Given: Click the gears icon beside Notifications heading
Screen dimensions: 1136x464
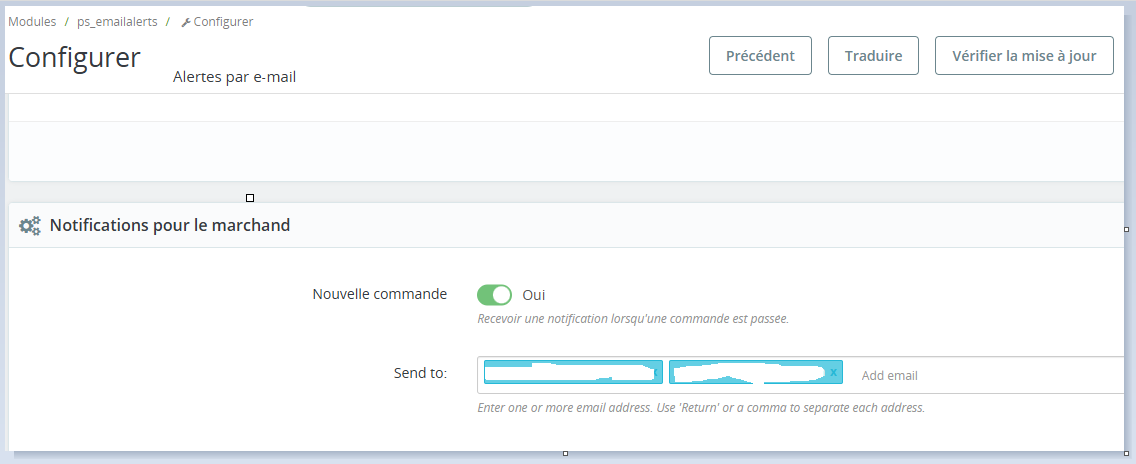Looking at the screenshot, I should coord(30,226).
